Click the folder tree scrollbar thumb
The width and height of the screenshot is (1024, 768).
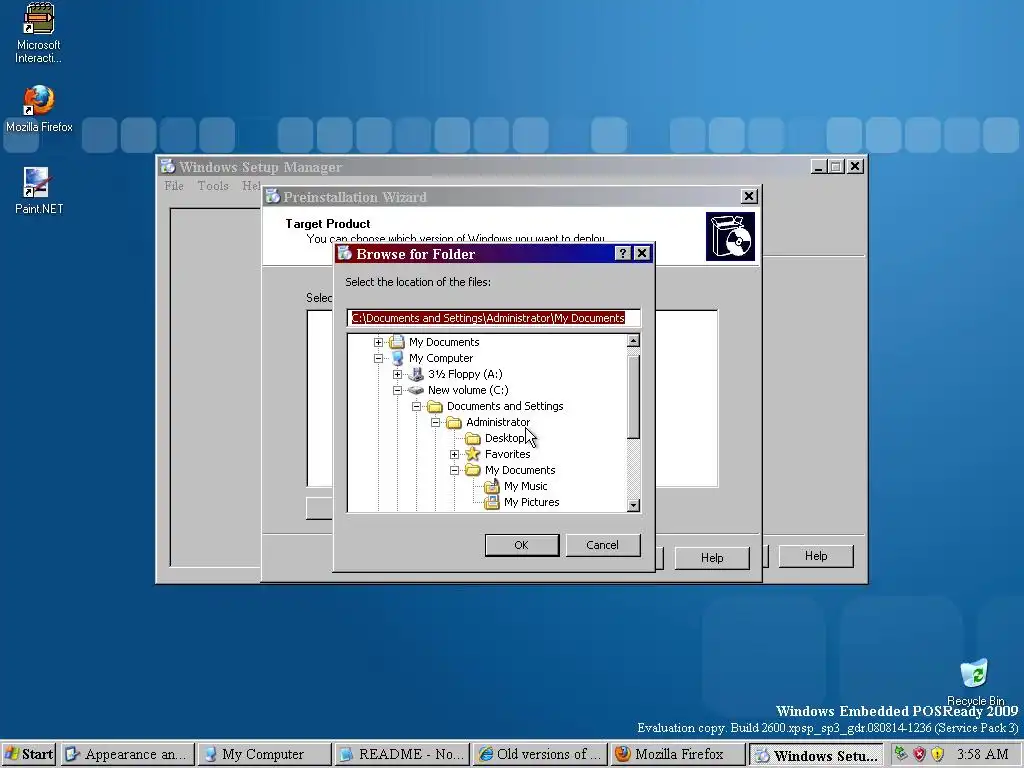[633, 397]
